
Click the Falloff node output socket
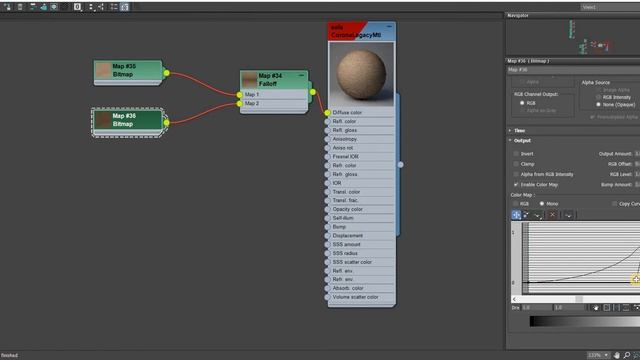pyautogui.click(x=313, y=92)
